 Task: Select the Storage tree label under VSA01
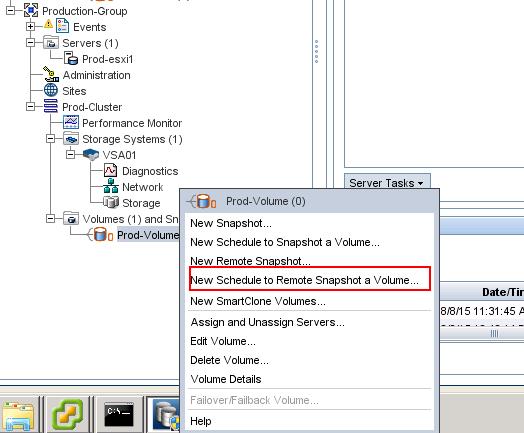tap(141, 203)
